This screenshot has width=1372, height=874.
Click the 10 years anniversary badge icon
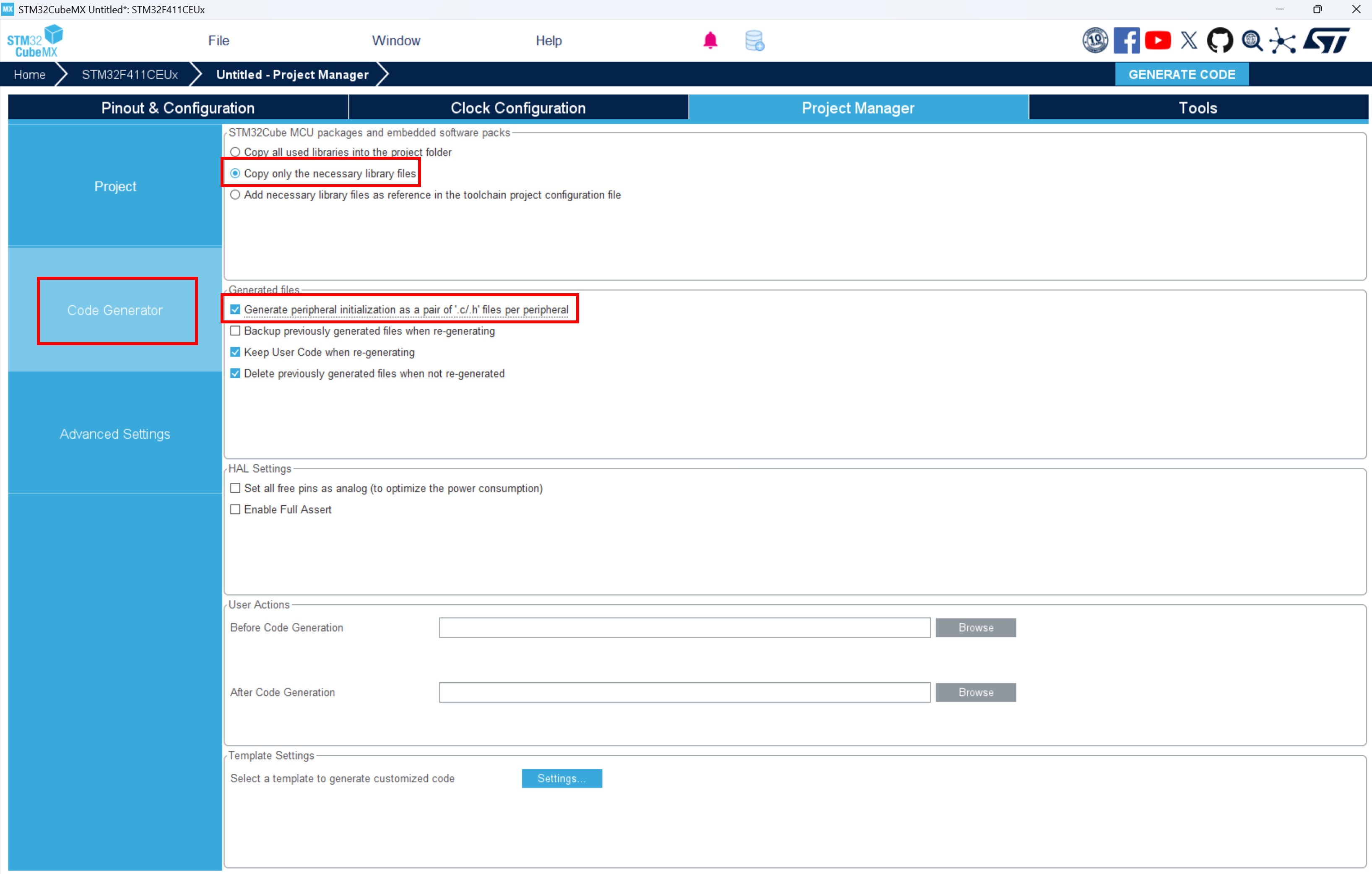pos(1094,40)
